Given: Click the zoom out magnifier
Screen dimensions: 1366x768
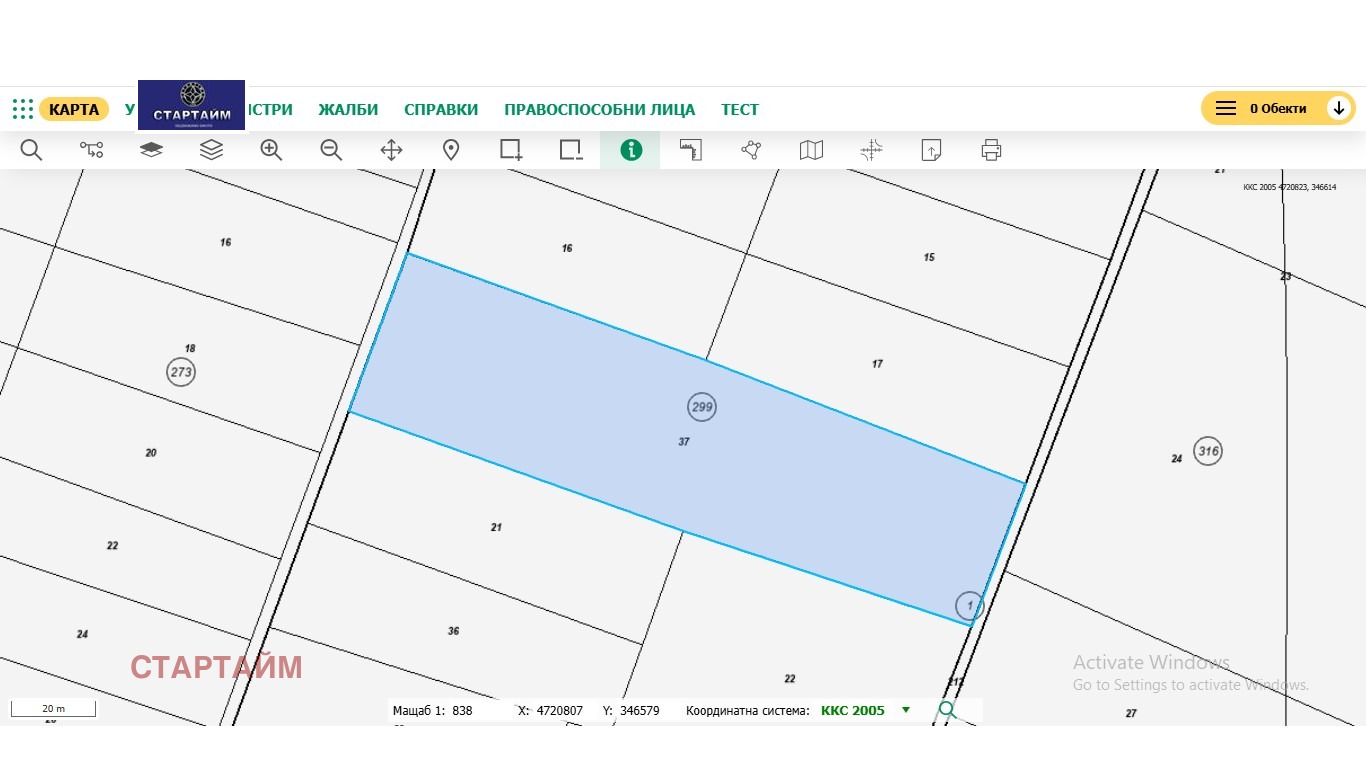Looking at the screenshot, I should point(331,150).
